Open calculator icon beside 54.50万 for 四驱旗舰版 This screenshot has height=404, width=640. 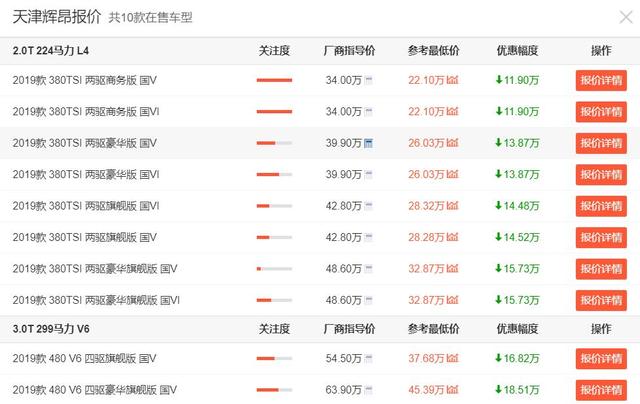368,359
